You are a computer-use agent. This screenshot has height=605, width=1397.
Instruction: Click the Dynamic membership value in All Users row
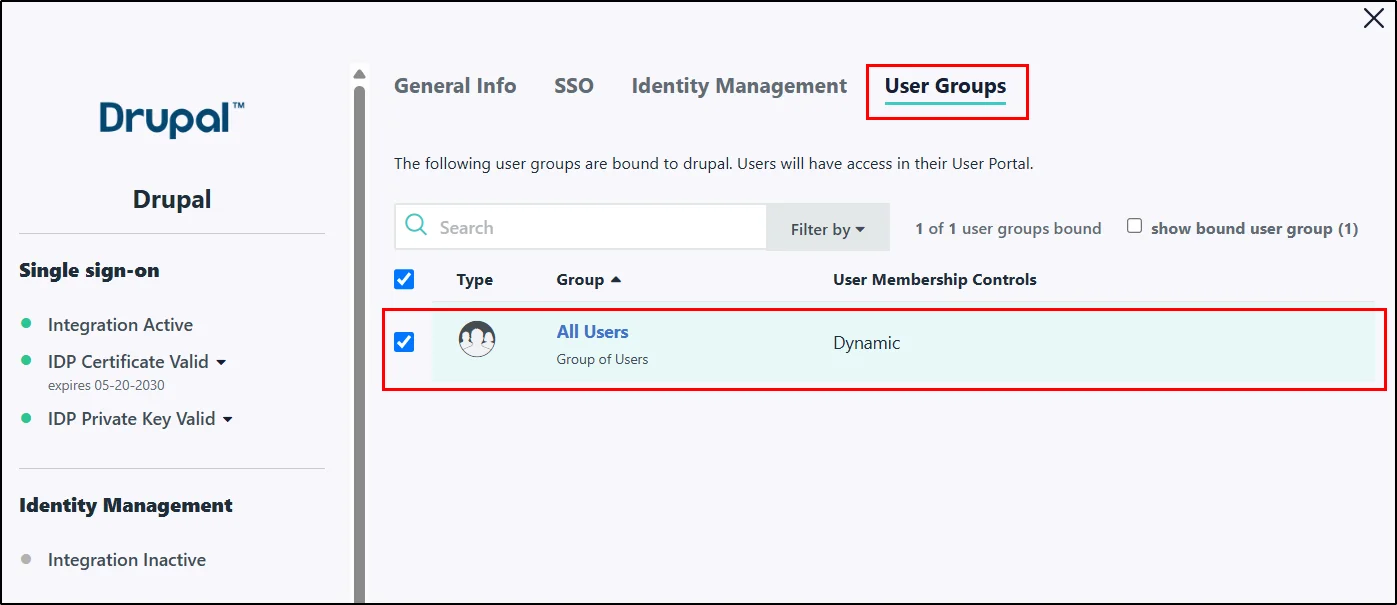866,343
